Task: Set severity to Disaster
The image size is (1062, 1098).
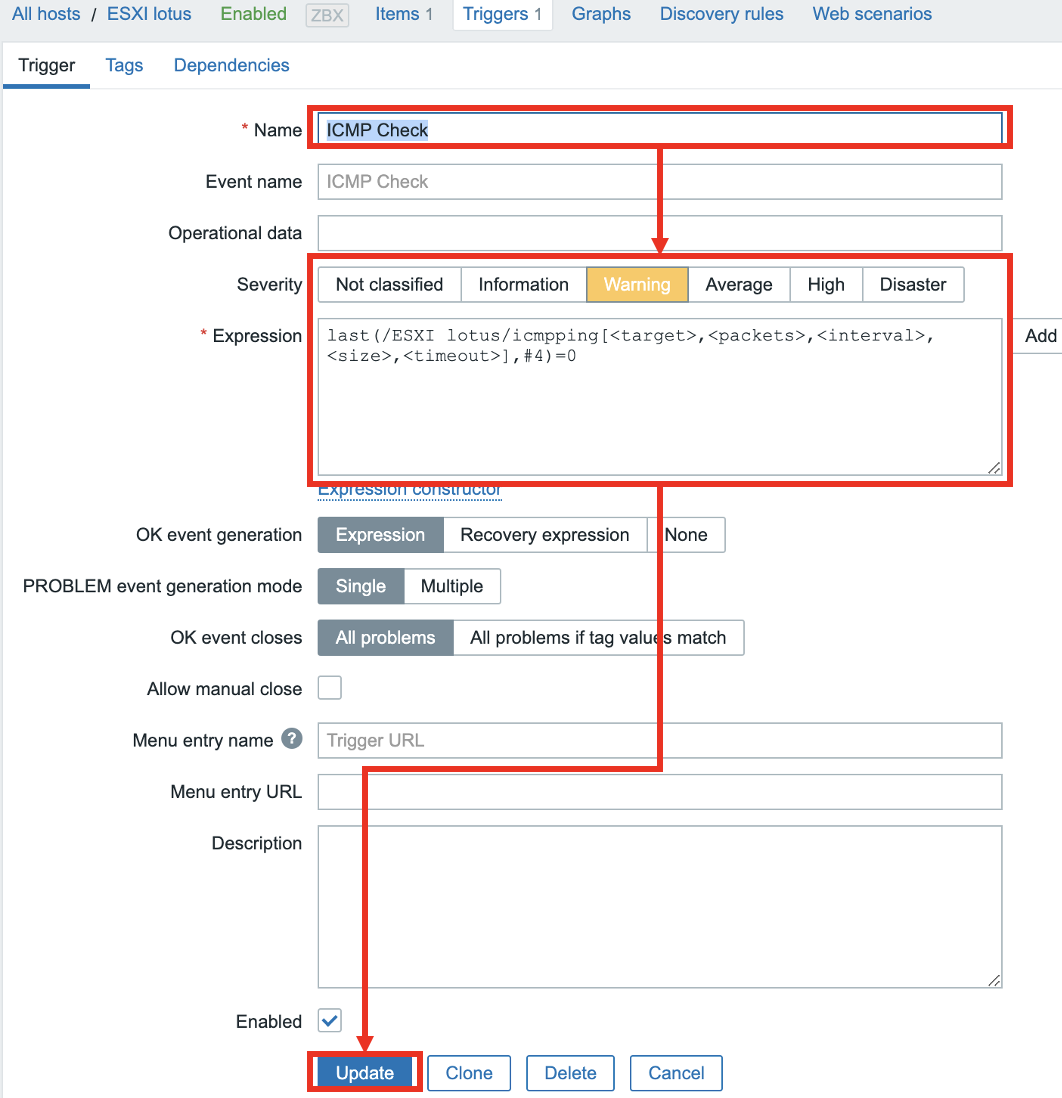Action: [912, 284]
